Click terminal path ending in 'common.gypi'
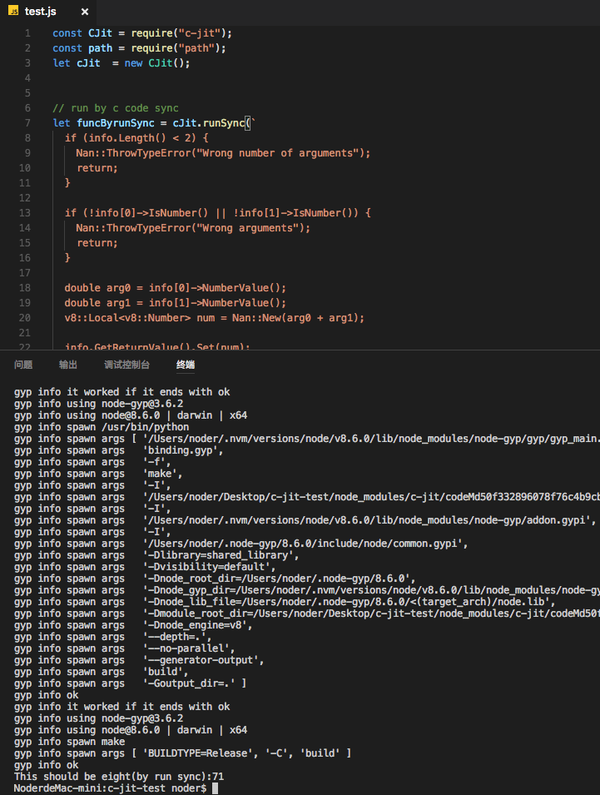The height and width of the screenshot is (795, 600). pyautogui.click(x=306, y=544)
